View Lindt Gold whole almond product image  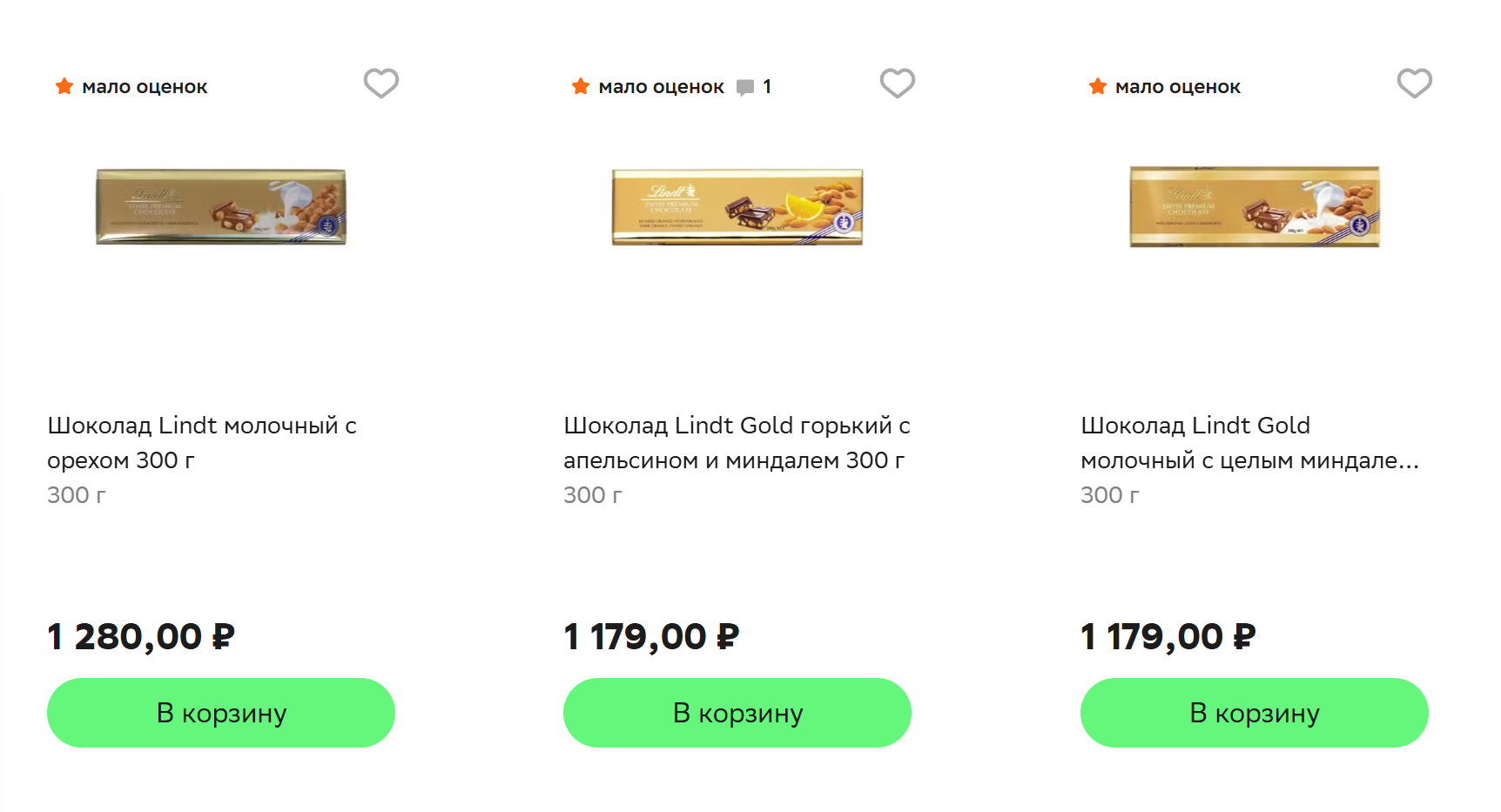[x=1255, y=207]
